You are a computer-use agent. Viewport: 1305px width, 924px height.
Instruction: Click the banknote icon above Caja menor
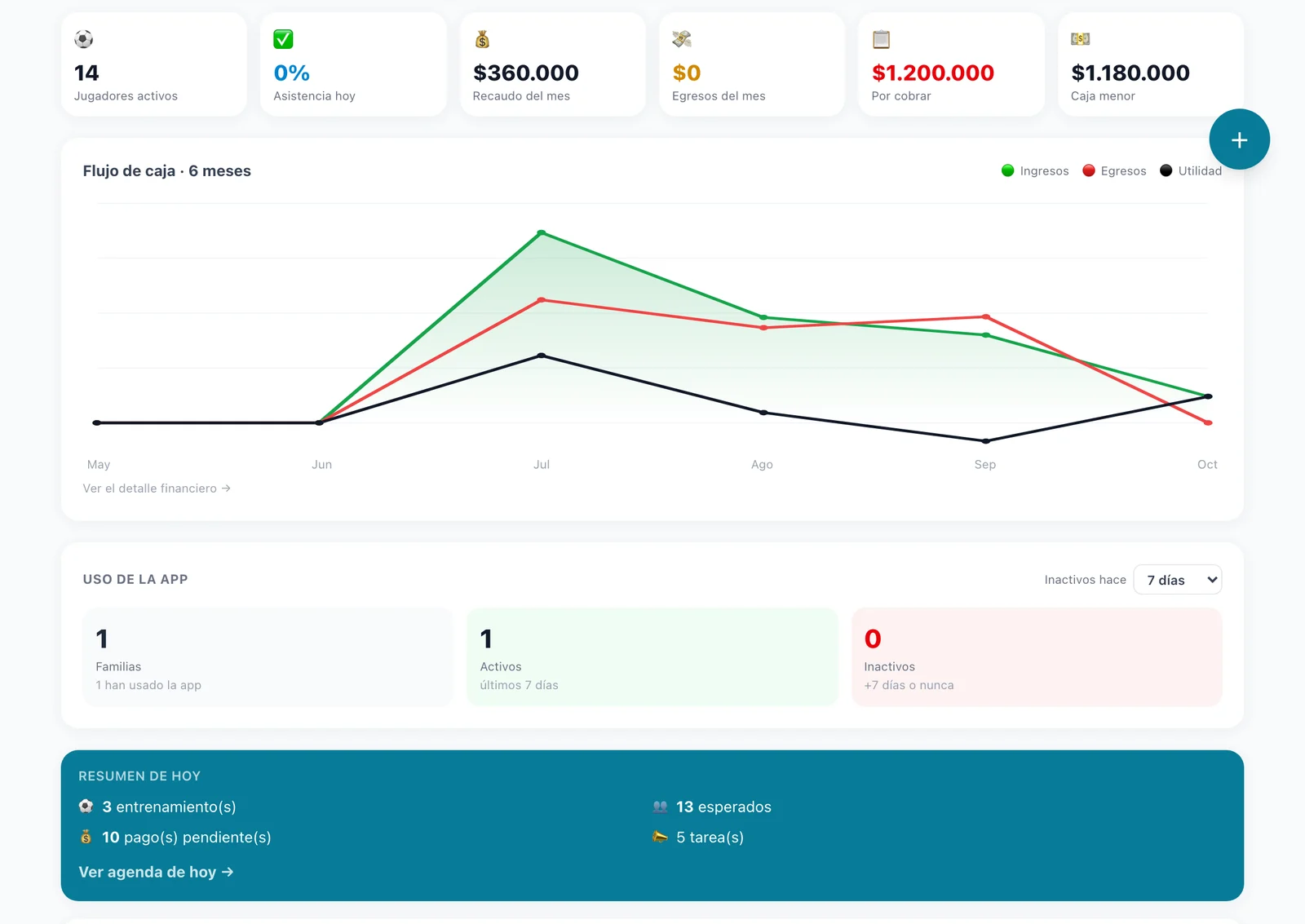tap(1081, 39)
